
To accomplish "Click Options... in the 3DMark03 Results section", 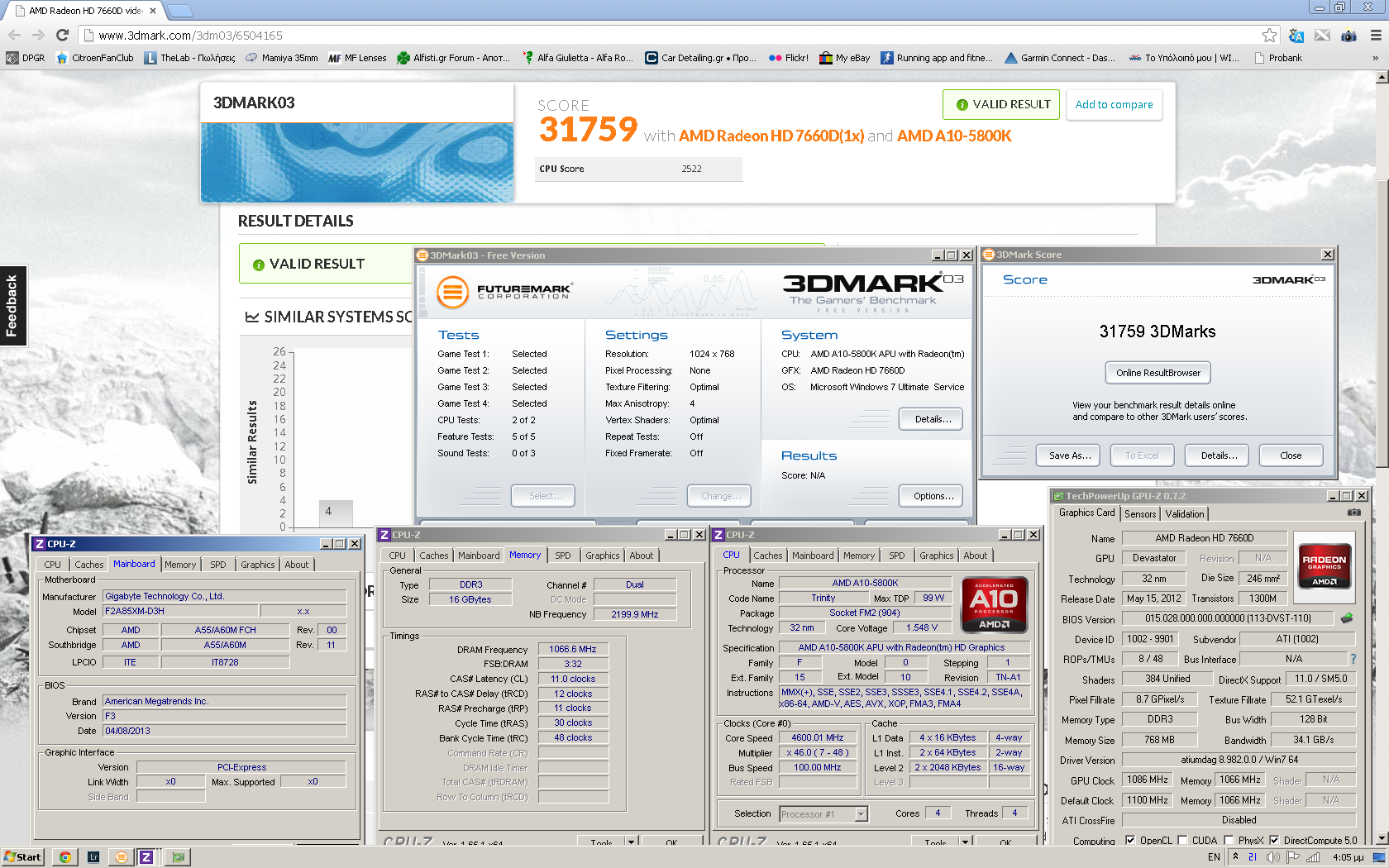I will click(x=931, y=496).
